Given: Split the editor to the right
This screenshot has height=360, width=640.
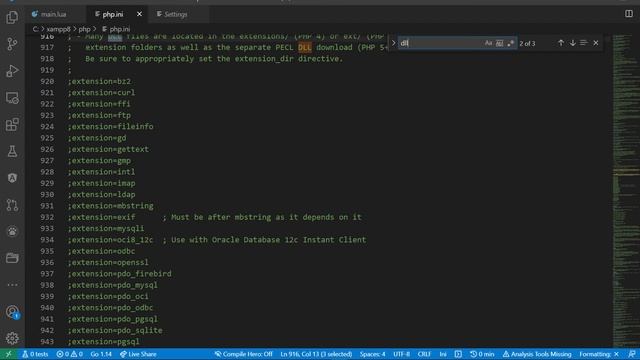Looking at the screenshot, I should [629, 14].
